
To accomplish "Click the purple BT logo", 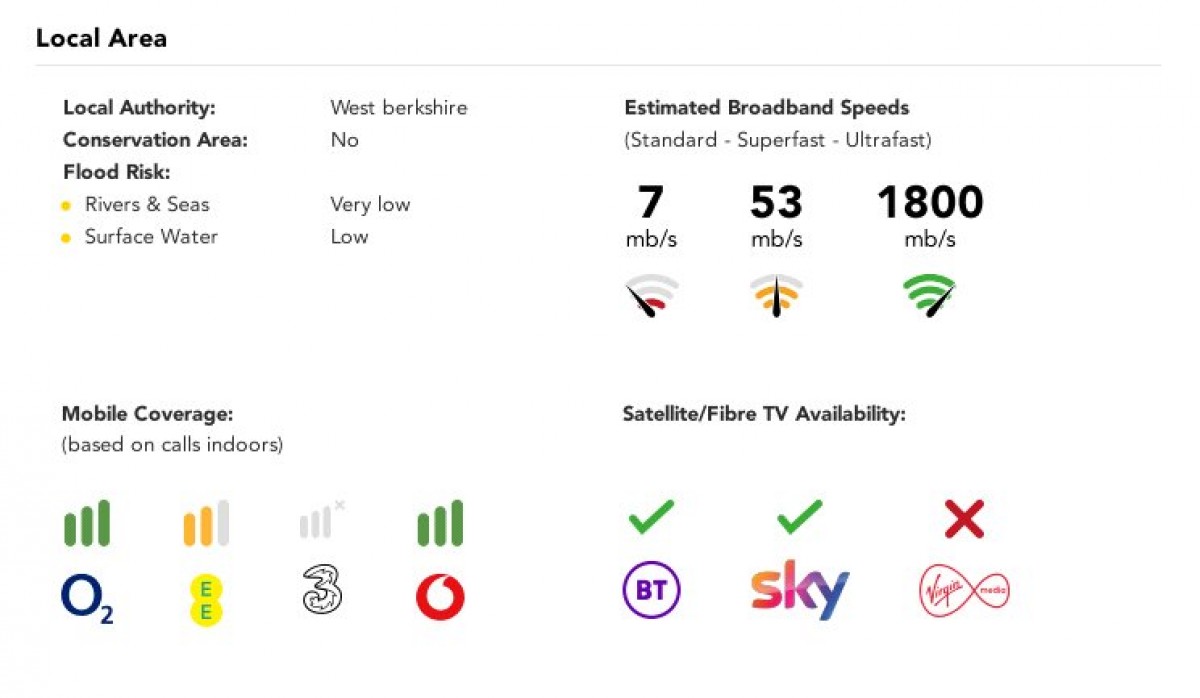I will 652,590.
